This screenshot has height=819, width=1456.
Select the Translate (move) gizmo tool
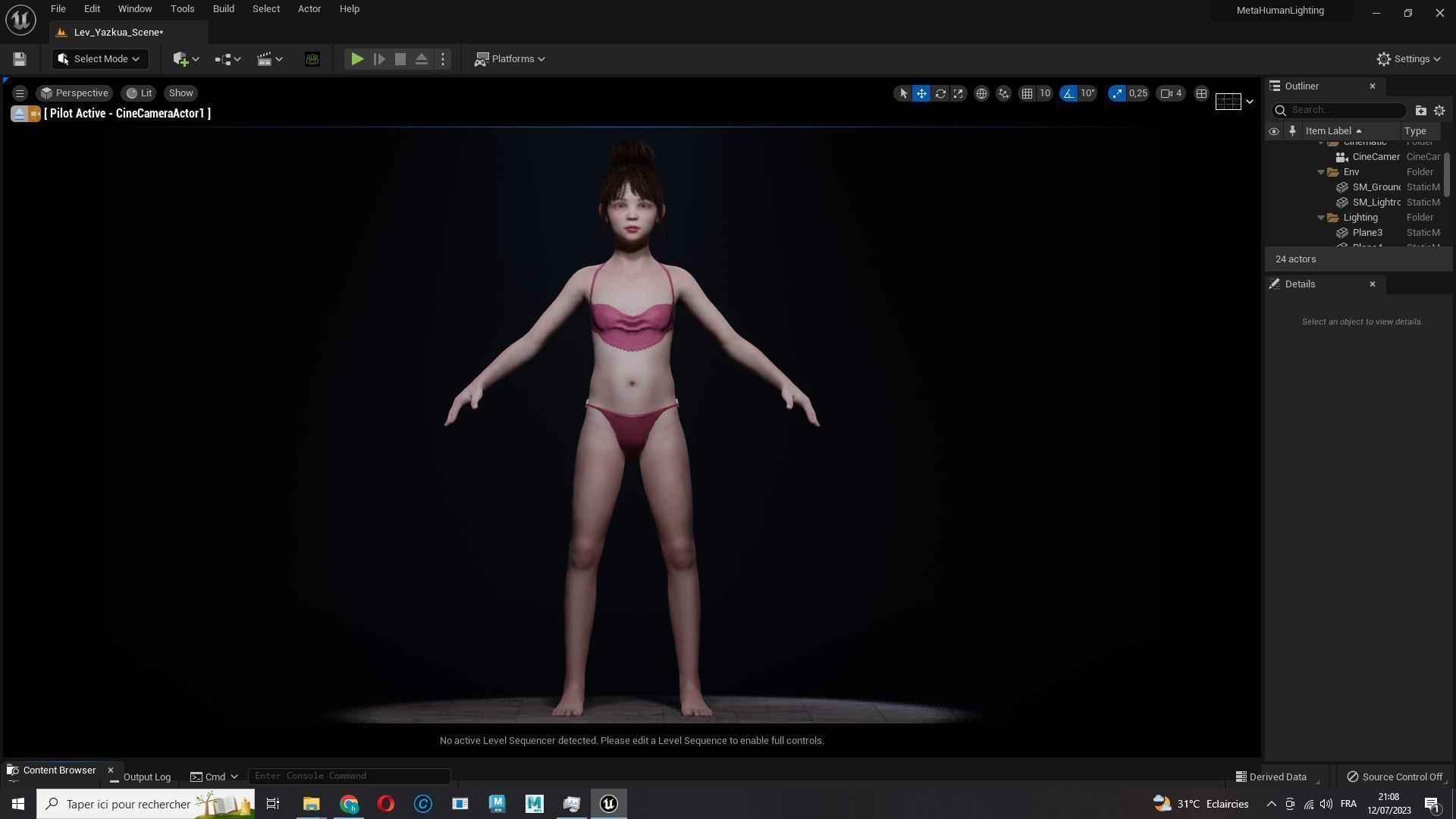[x=921, y=93]
